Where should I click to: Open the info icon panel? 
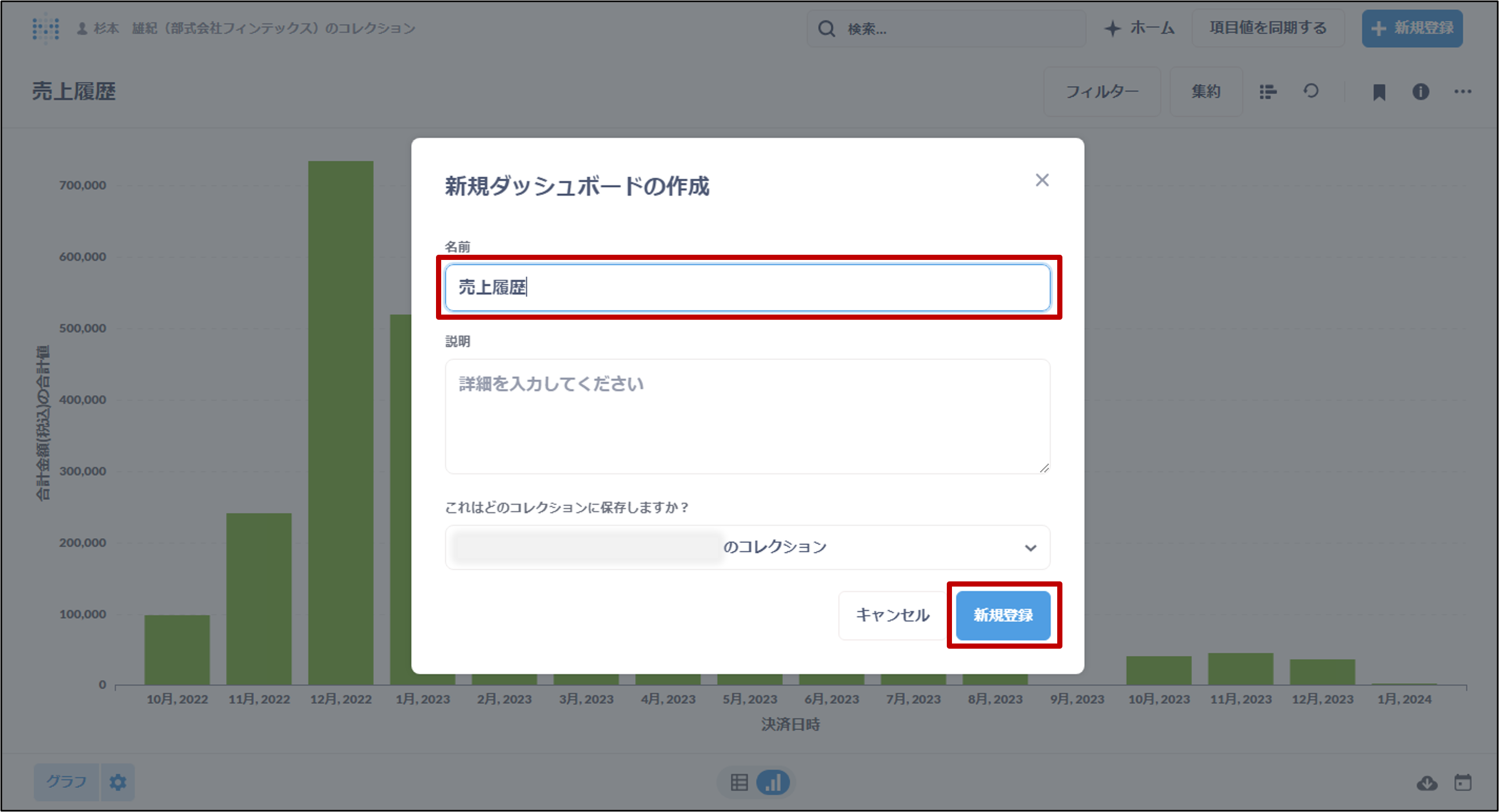(x=1420, y=92)
